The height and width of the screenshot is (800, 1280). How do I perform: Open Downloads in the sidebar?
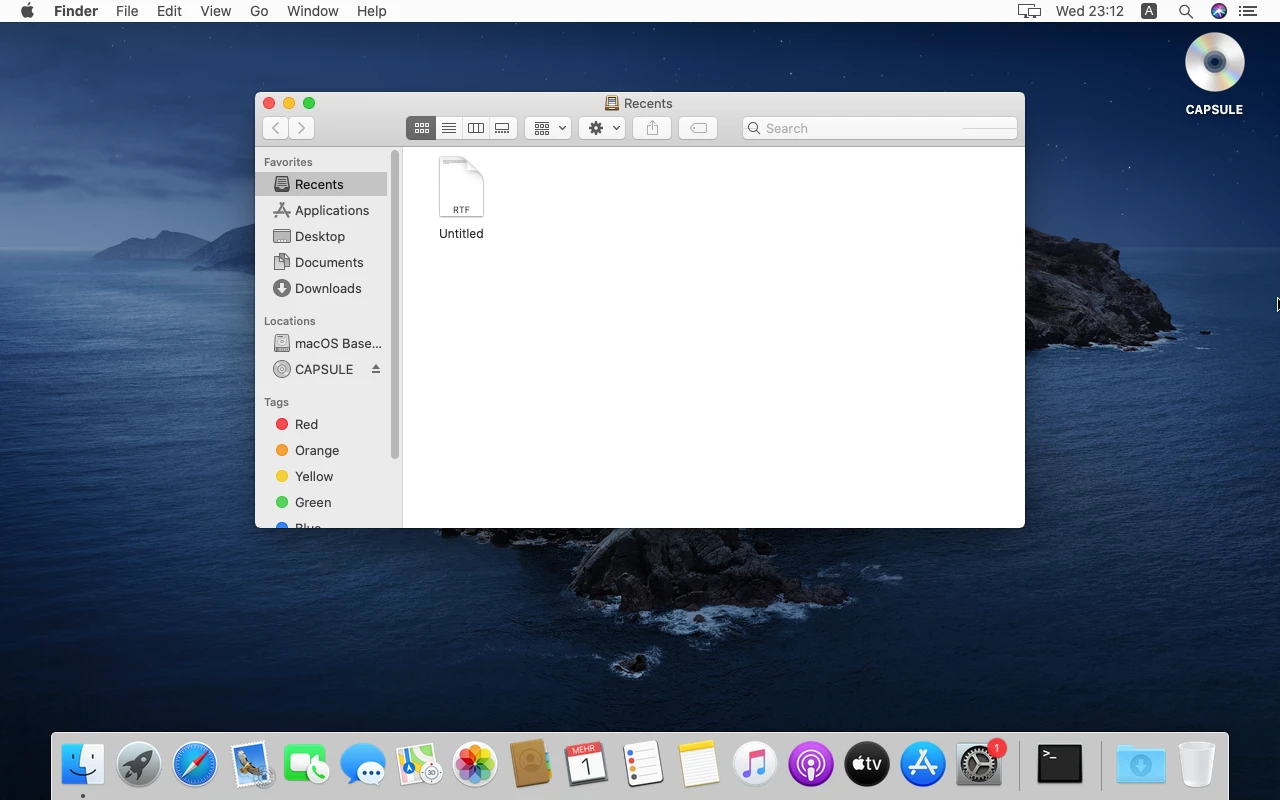pos(321,288)
